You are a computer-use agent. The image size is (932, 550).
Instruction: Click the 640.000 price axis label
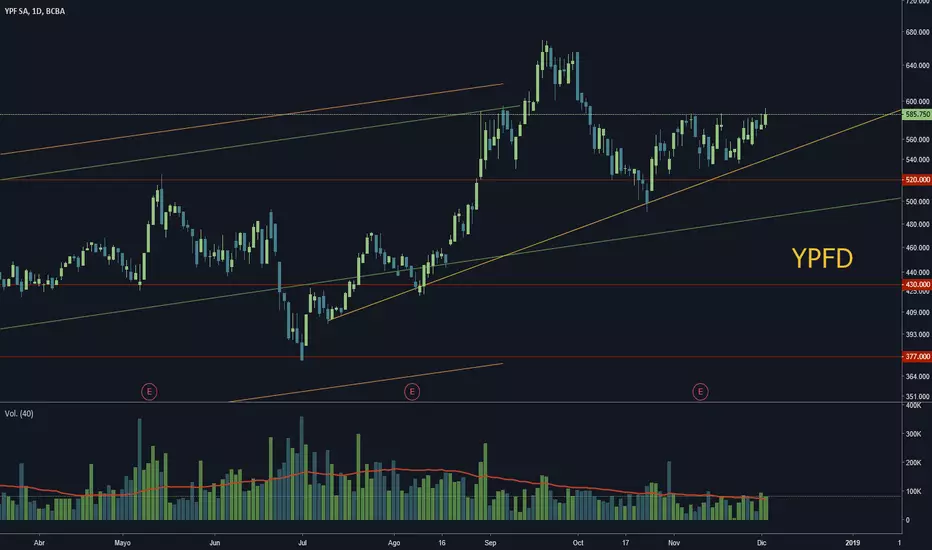tap(917, 65)
